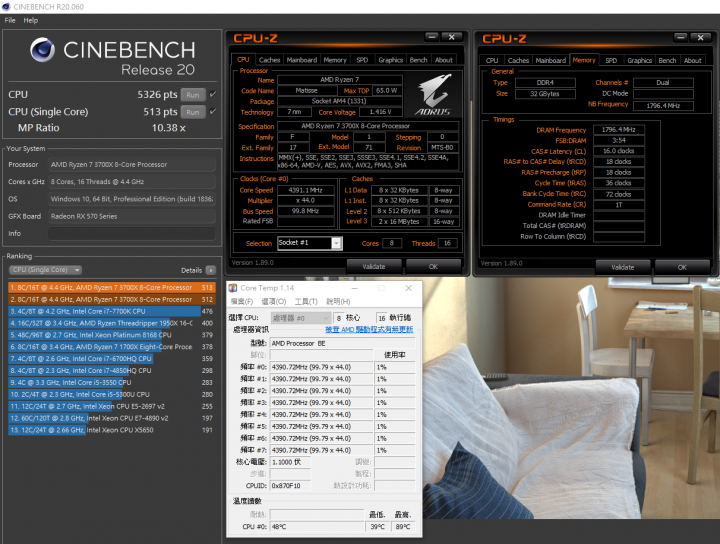
Task: Click the Cinebench sphere logo
Action: (42, 50)
